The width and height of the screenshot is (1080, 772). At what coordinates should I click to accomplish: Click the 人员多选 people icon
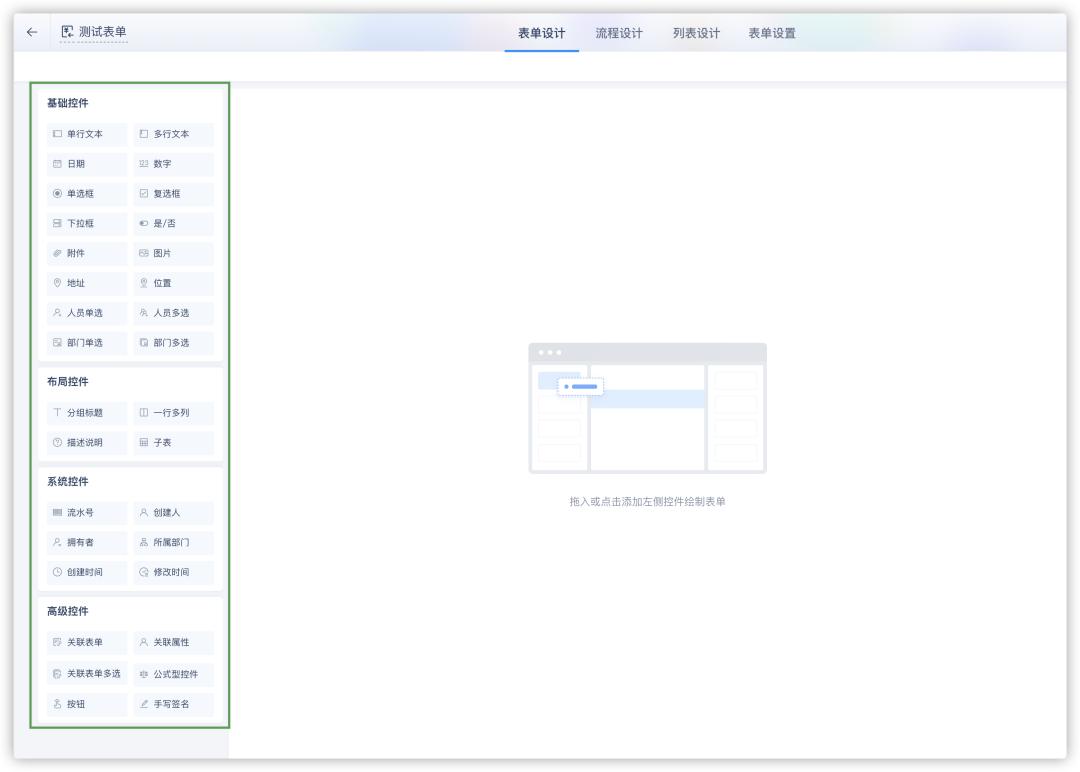[x=144, y=313]
